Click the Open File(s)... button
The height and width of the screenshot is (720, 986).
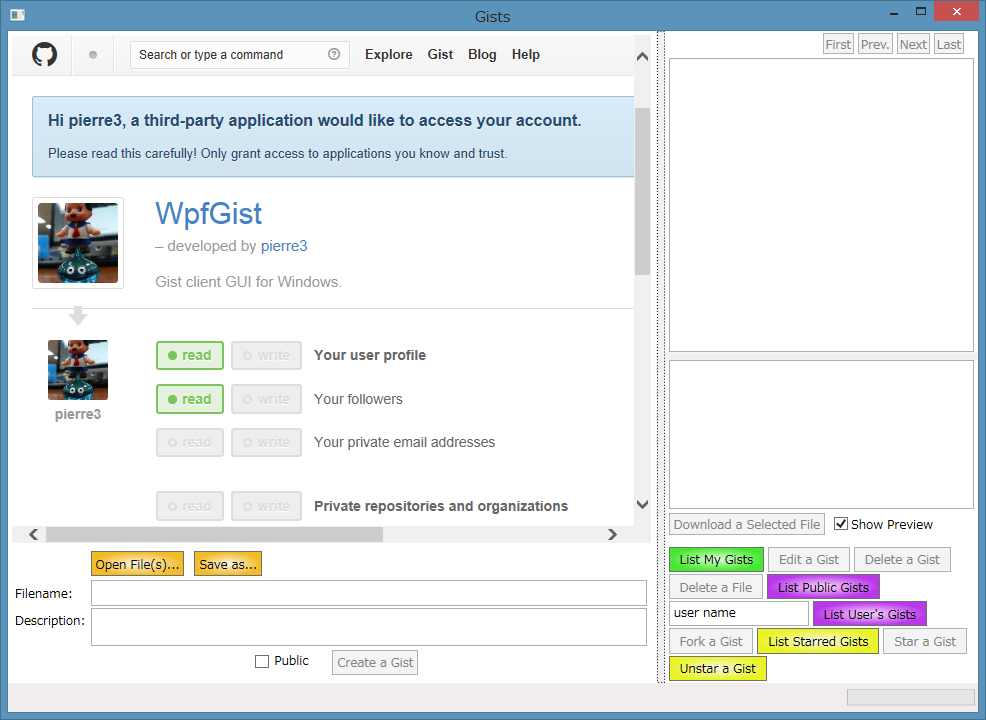pyautogui.click(x=138, y=564)
